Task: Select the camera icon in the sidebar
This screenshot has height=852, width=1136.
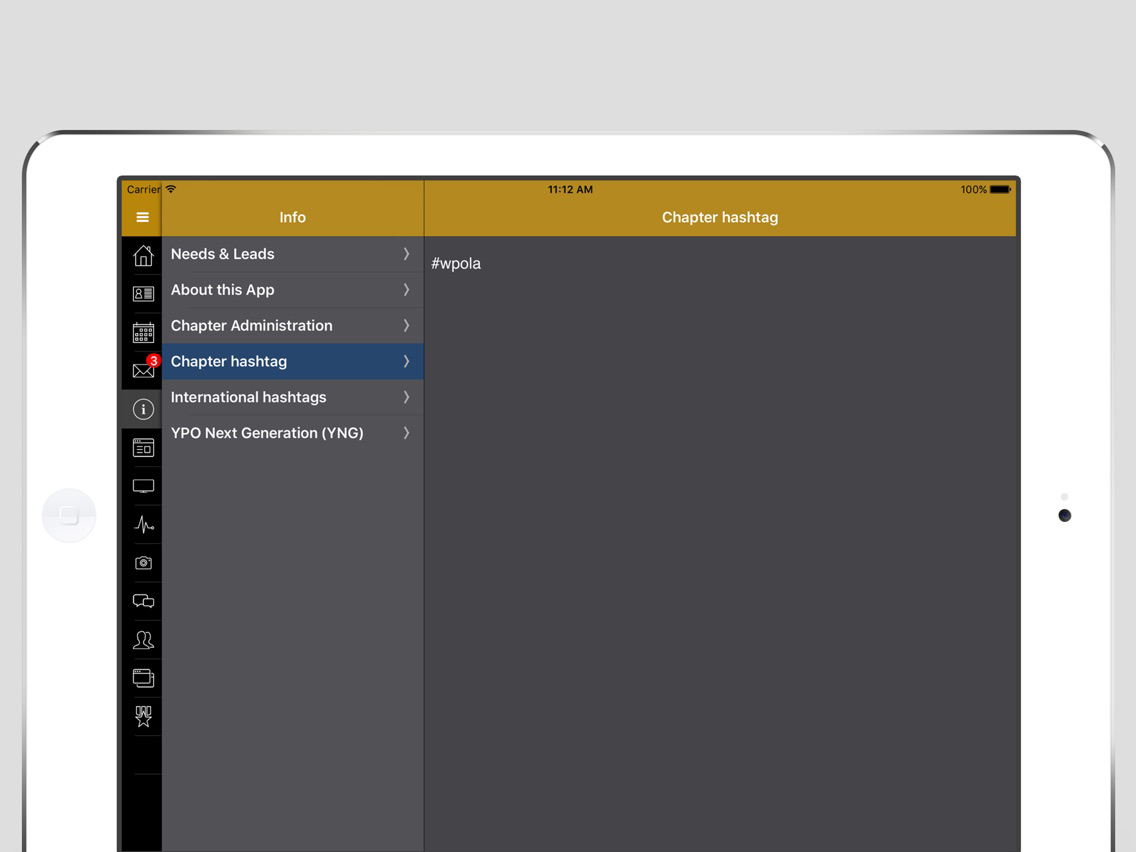Action: click(142, 563)
